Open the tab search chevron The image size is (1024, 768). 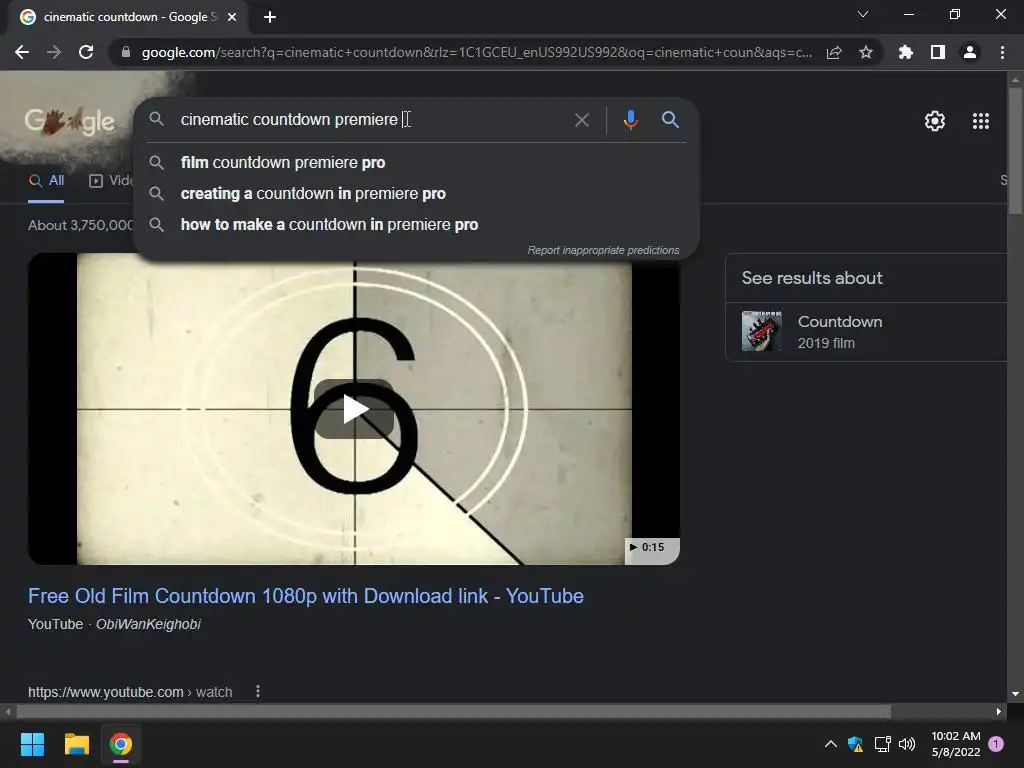click(863, 14)
